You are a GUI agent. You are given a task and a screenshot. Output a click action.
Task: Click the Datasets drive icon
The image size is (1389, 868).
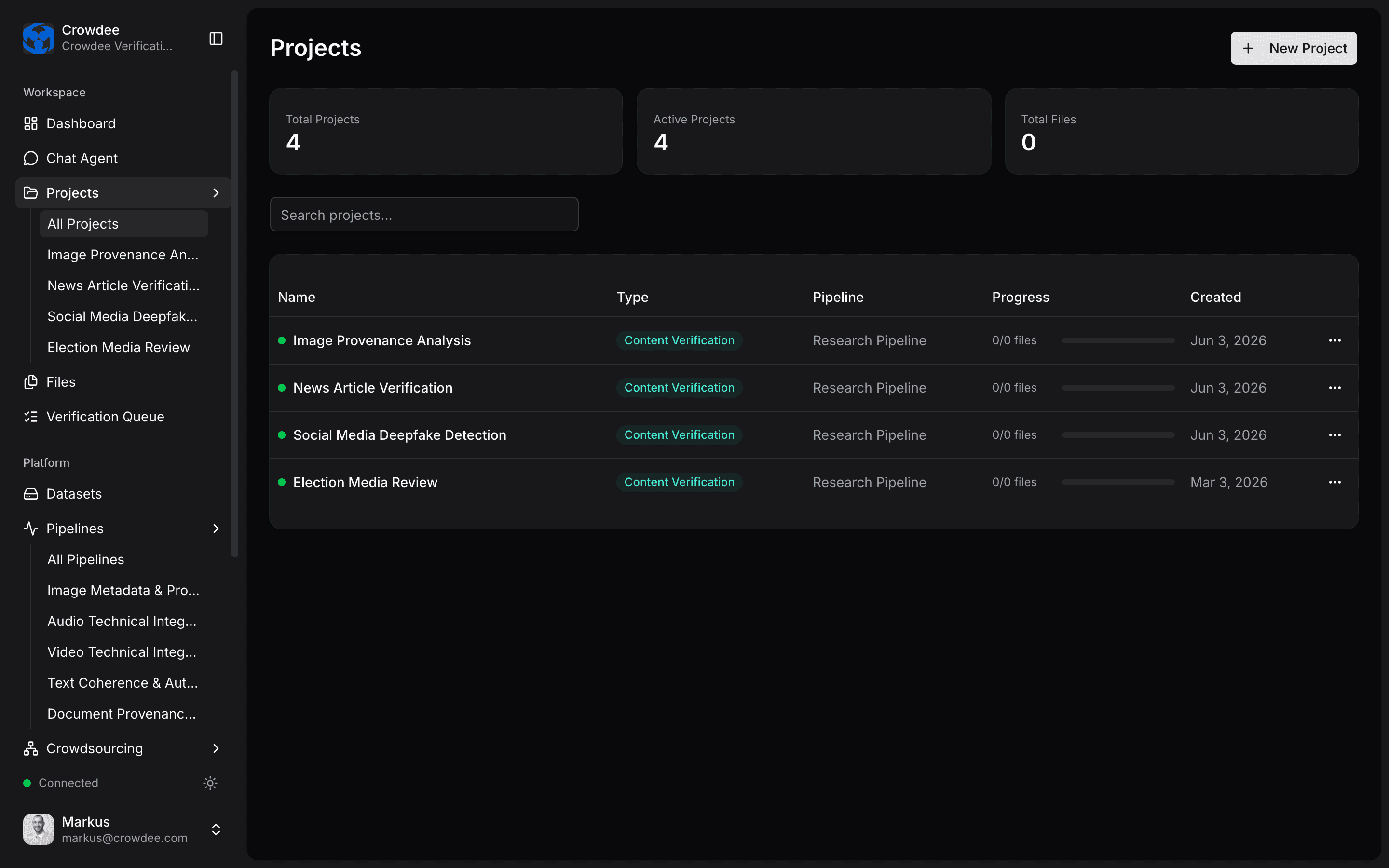31,494
